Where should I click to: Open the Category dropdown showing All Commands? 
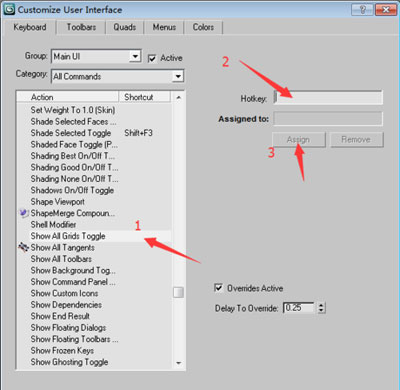(118, 76)
